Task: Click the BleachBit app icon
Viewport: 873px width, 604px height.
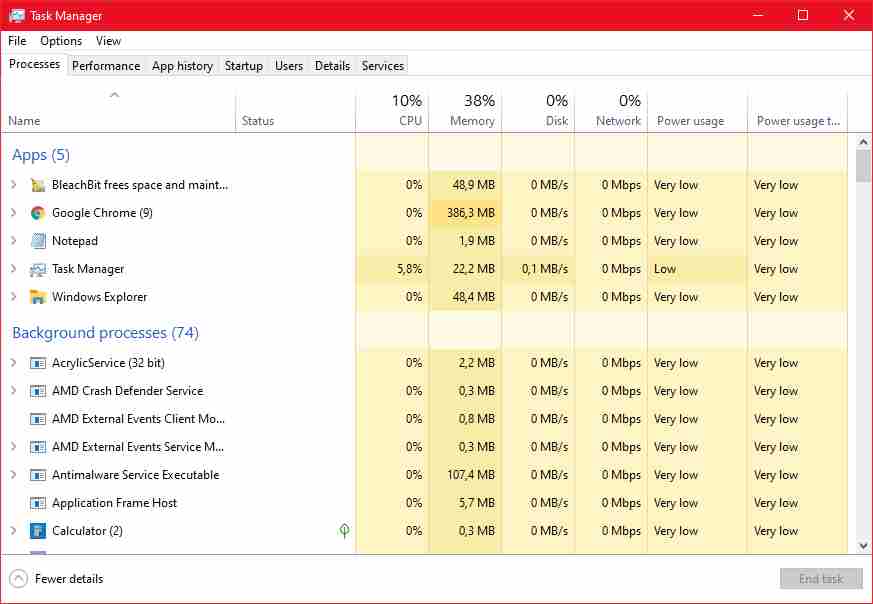Action: pos(37,185)
